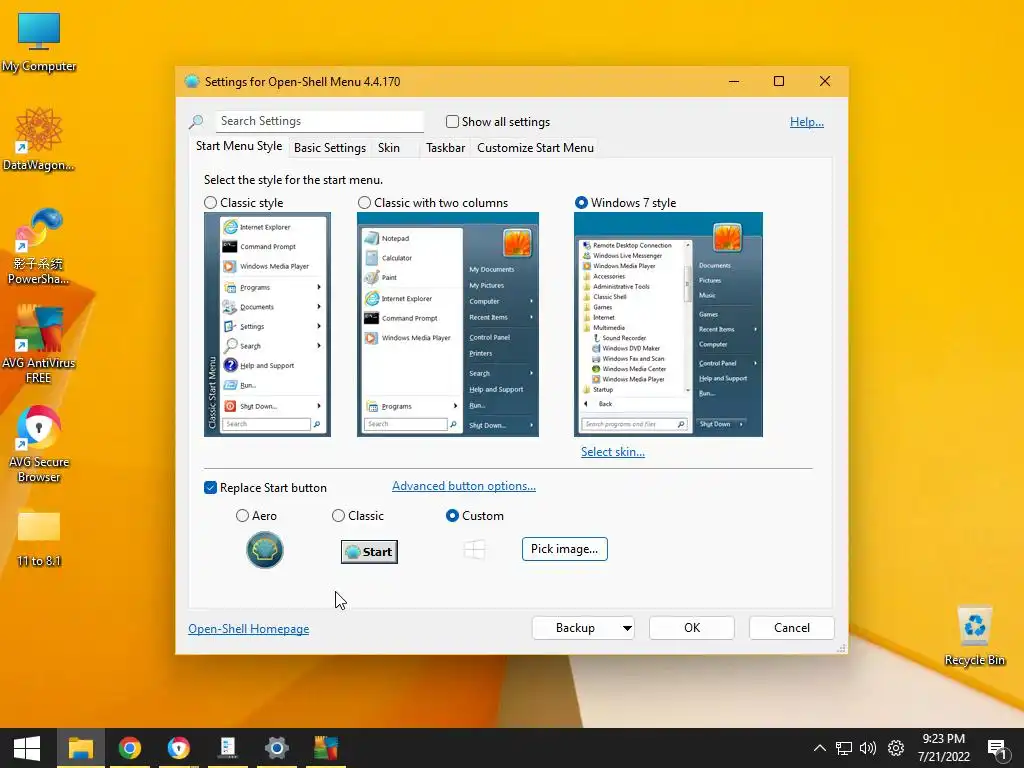Switch to the Basic Settings tab
Viewport: 1024px width, 768px height.
[x=330, y=148]
